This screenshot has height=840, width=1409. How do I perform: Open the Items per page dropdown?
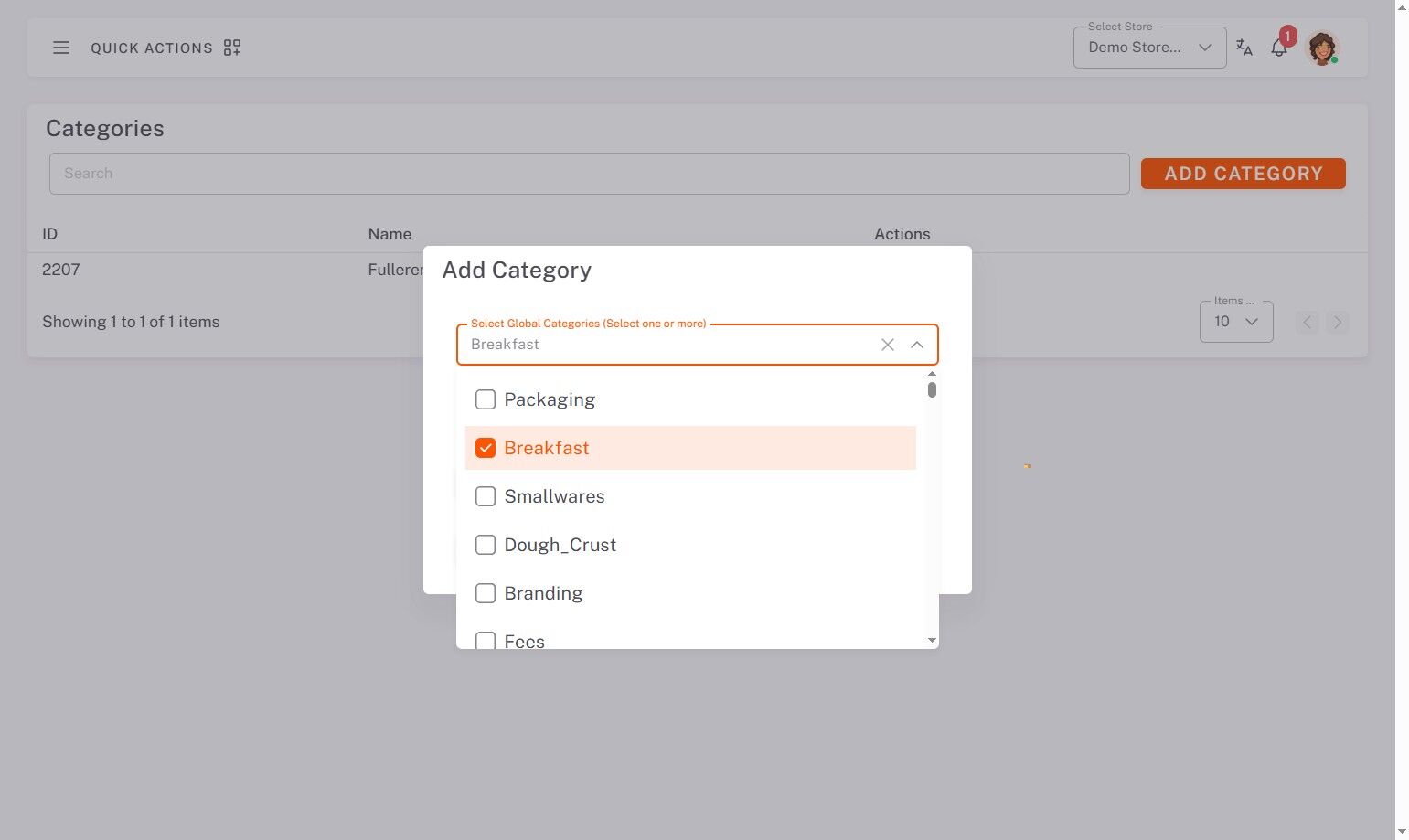[1235, 322]
